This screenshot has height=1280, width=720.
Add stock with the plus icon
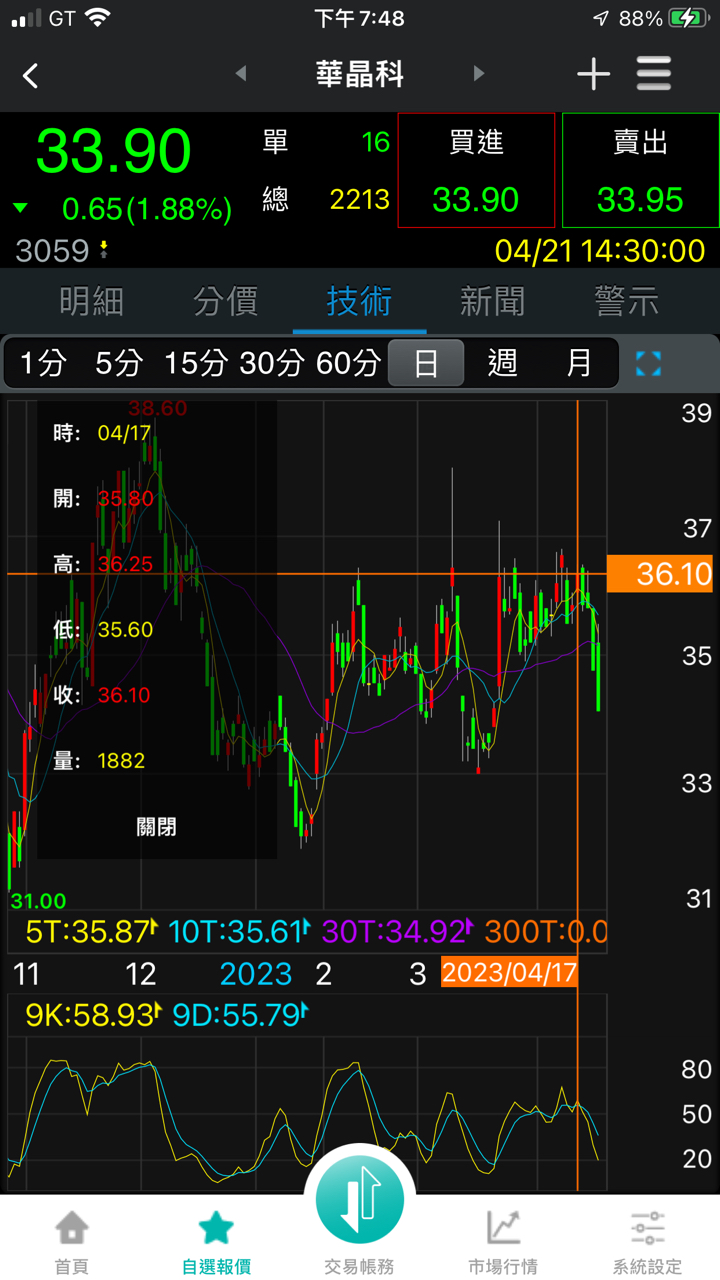tap(593, 74)
